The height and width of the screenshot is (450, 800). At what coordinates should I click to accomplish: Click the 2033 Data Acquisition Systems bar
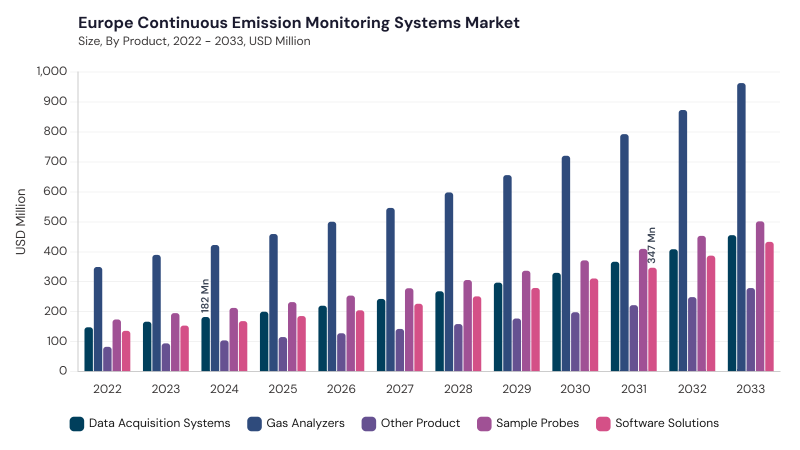click(x=732, y=303)
